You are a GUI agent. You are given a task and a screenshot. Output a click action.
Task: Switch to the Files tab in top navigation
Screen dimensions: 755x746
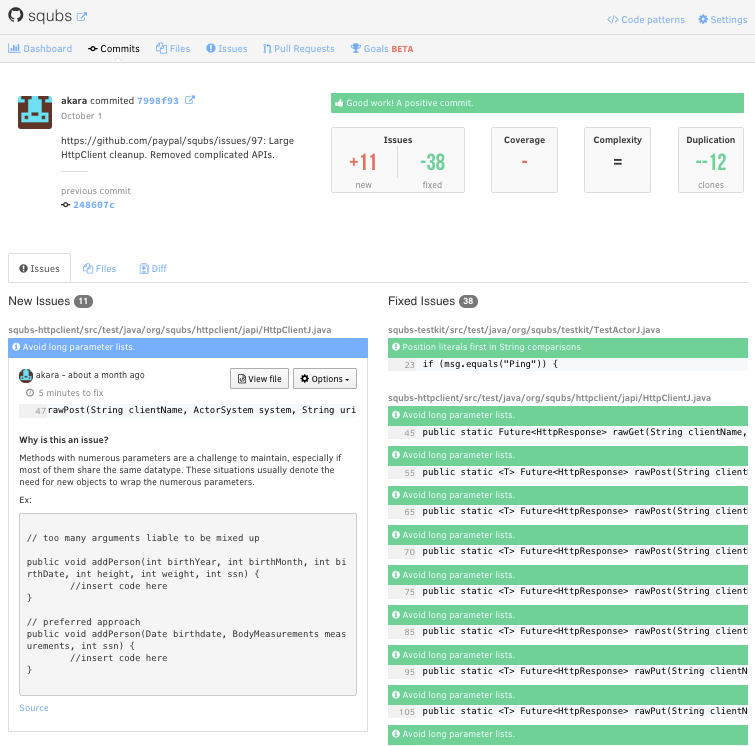click(x=173, y=49)
